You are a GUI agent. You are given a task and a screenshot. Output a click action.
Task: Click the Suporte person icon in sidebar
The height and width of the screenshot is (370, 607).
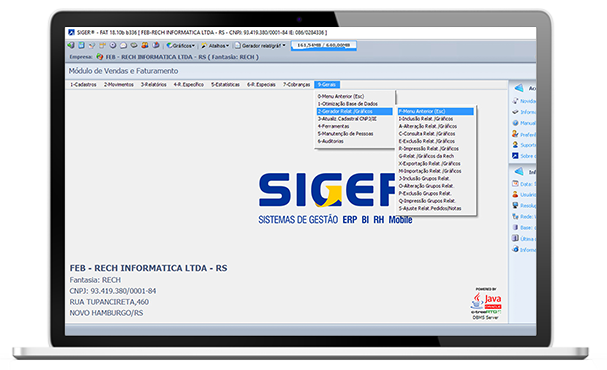click(515, 144)
